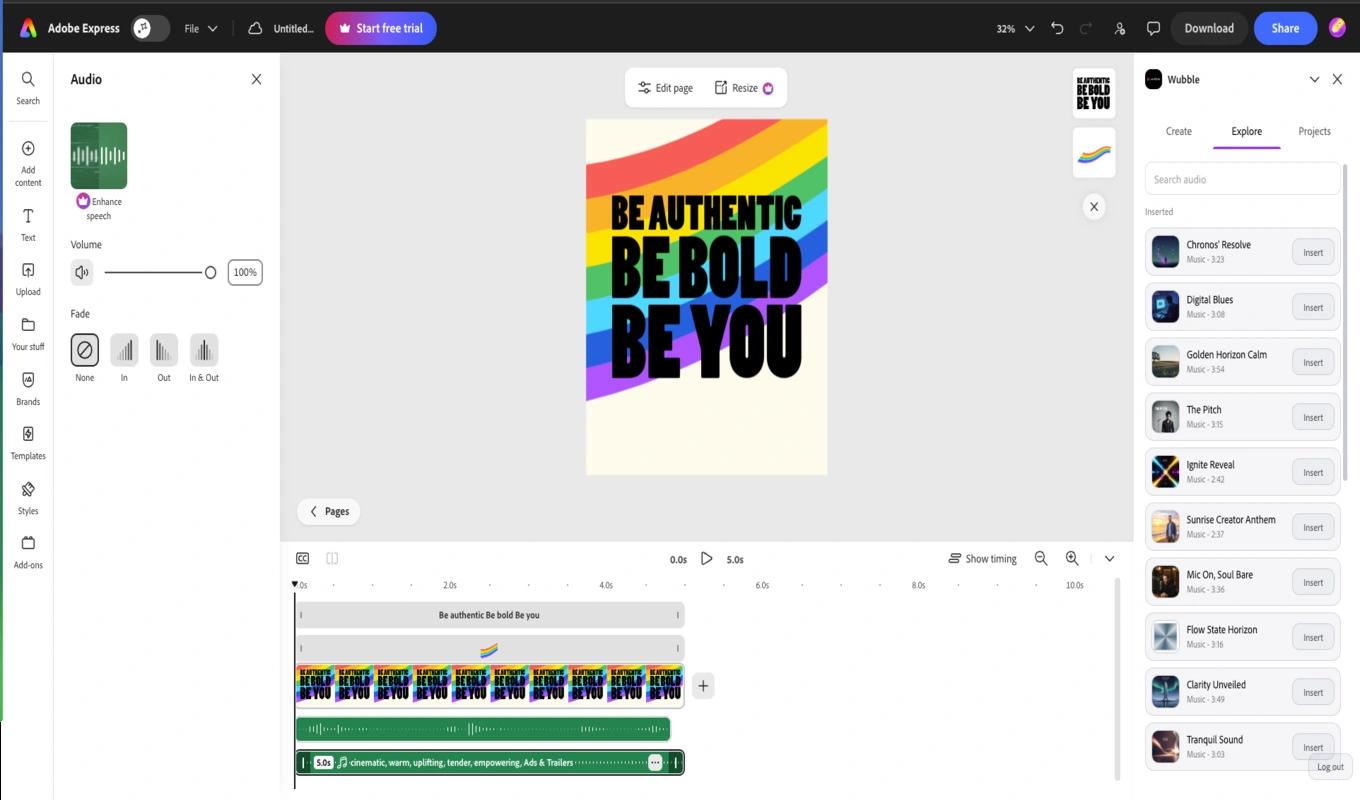The image size is (1360, 800).
Task: Select the In & Out fade option
Action: pyautogui.click(x=204, y=350)
